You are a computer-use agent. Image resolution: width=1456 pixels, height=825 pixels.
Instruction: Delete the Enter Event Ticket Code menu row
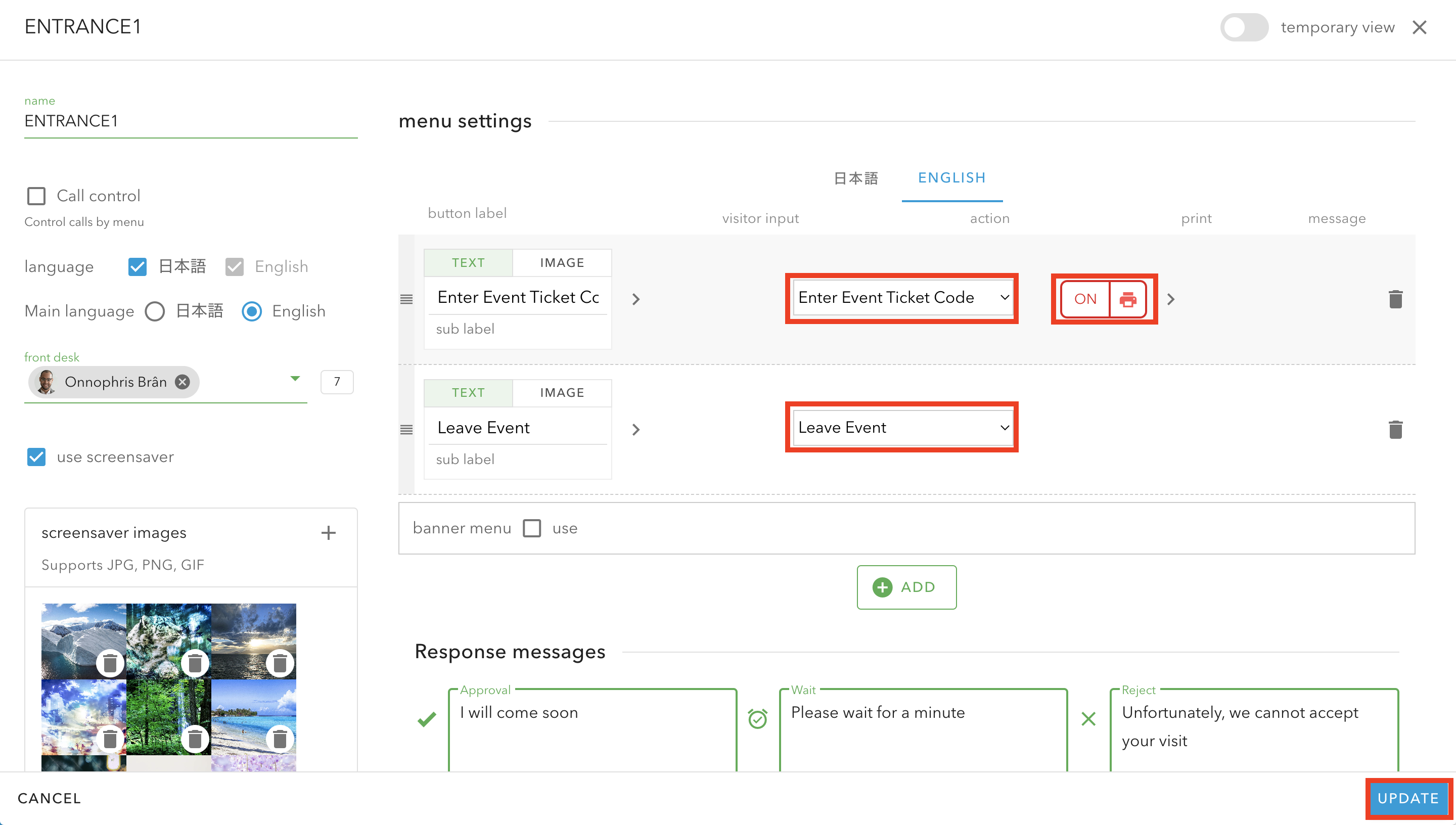point(1395,299)
